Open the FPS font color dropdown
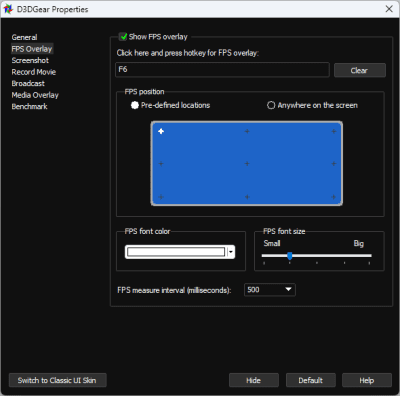 pos(180,252)
